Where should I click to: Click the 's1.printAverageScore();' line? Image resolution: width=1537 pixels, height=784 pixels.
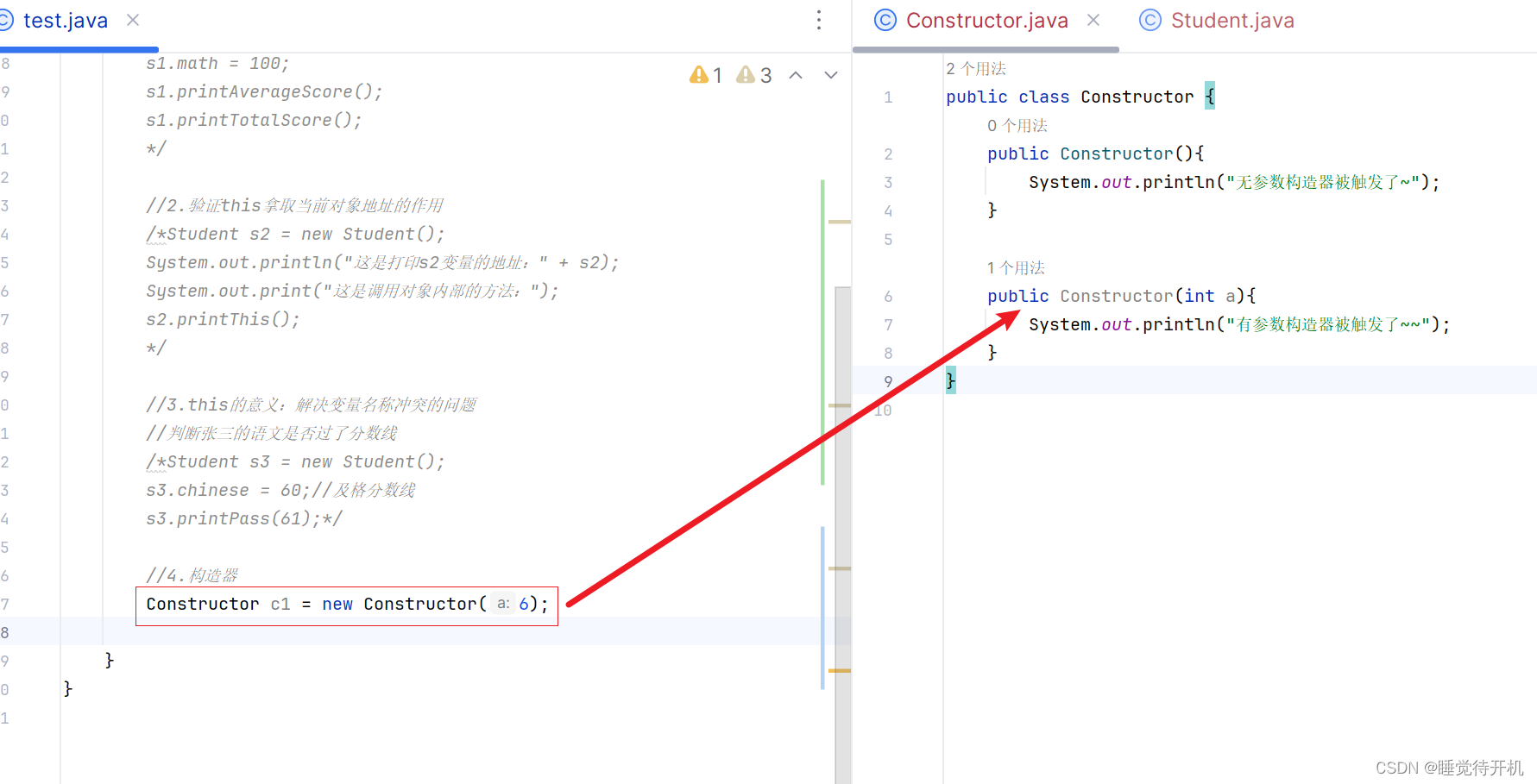click(264, 91)
